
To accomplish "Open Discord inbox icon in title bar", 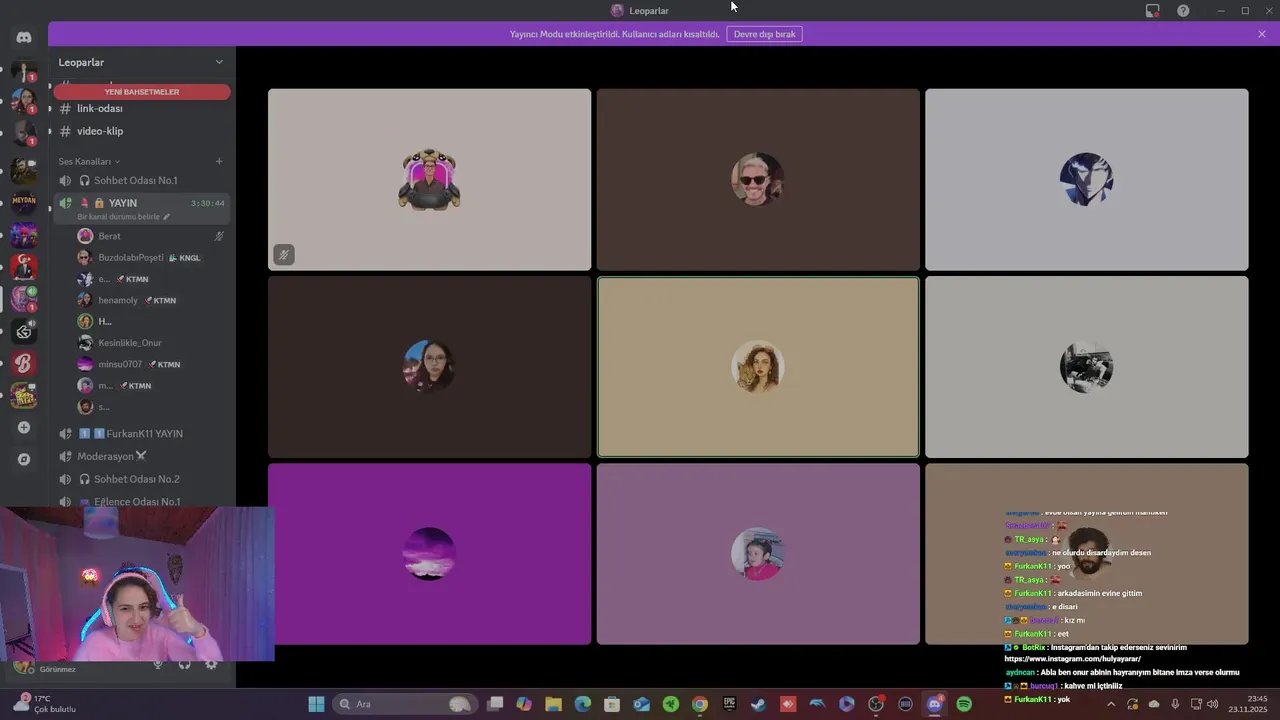I will [1152, 11].
